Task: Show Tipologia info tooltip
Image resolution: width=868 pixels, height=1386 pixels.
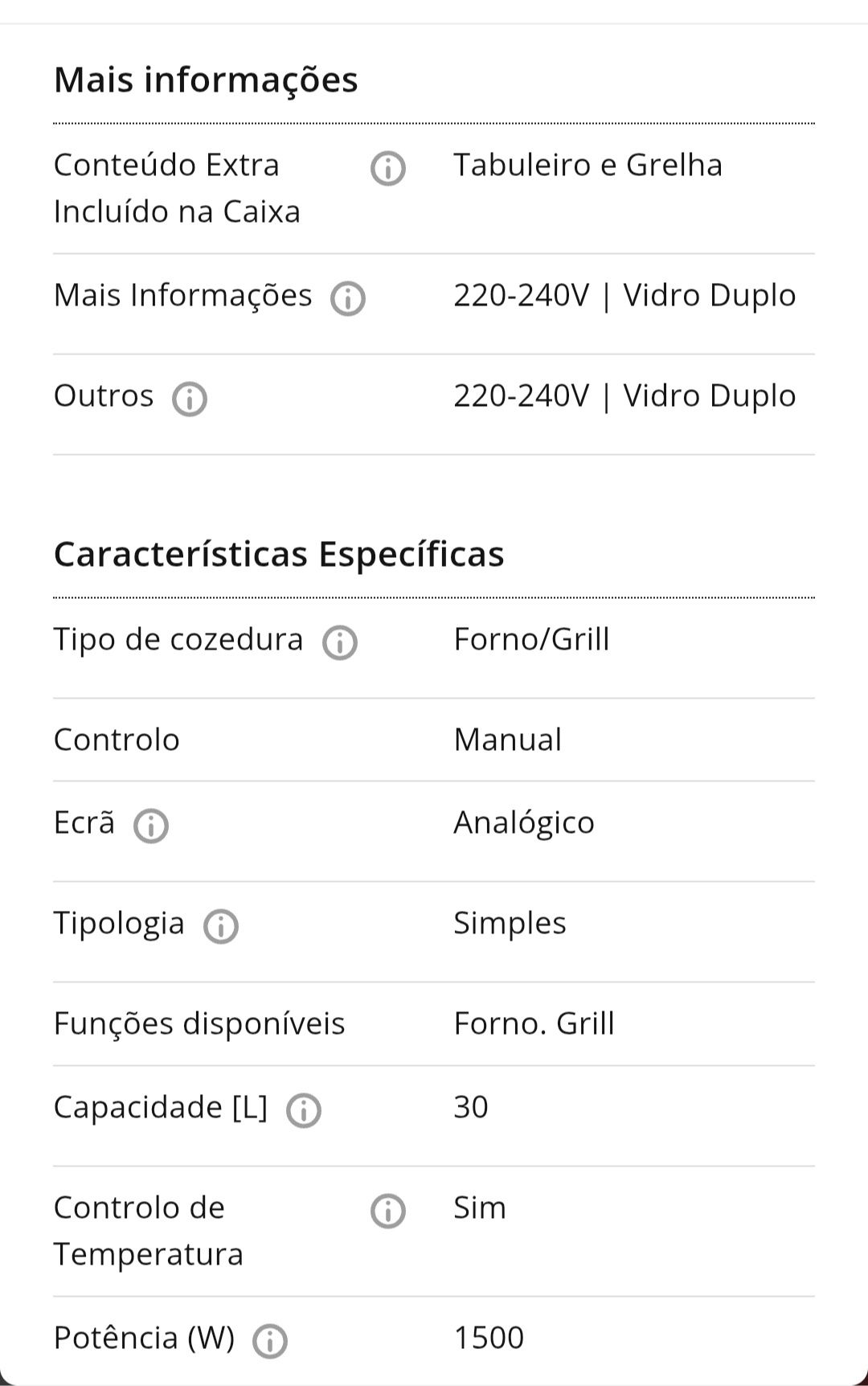Action: [x=221, y=926]
